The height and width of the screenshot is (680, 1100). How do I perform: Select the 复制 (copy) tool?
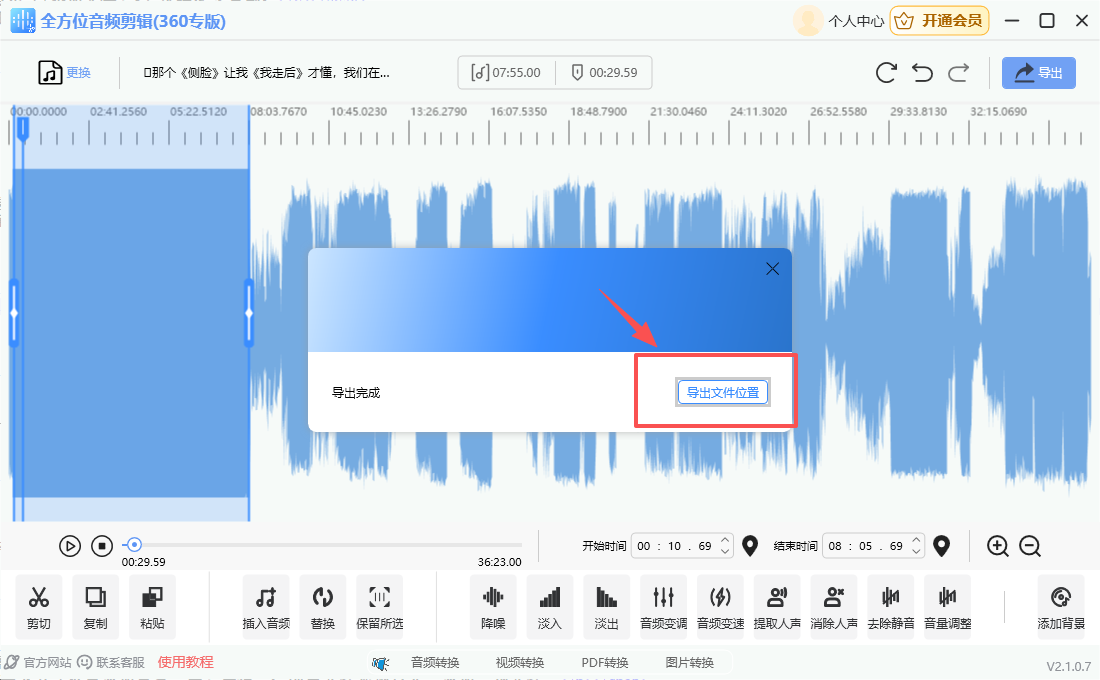(95, 607)
